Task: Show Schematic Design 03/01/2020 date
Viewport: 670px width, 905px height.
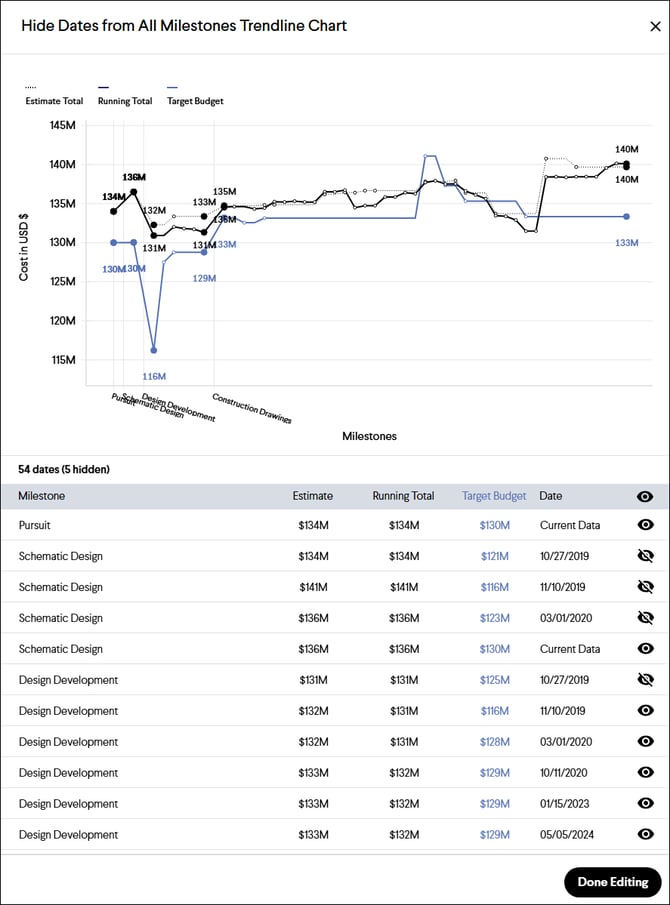Action: click(x=645, y=618)
